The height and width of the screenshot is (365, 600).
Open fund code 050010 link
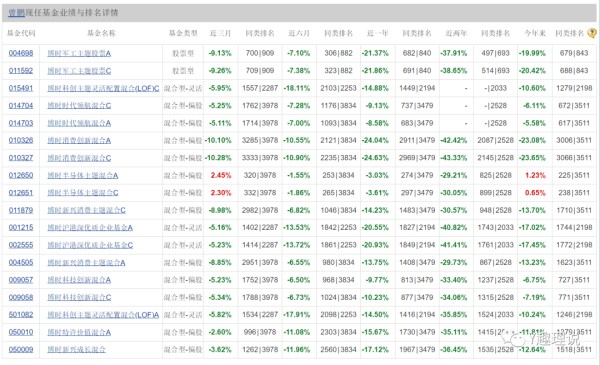pyautogui.click(x=21, y=332)
